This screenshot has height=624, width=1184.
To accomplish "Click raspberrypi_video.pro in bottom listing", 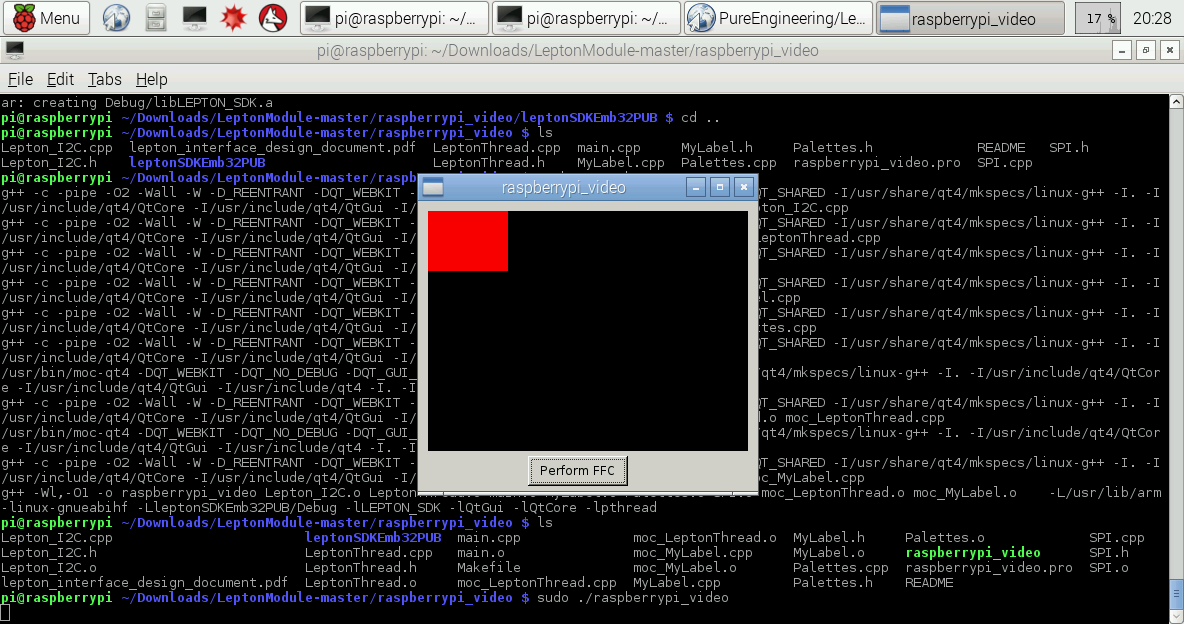I will (988, 567).
